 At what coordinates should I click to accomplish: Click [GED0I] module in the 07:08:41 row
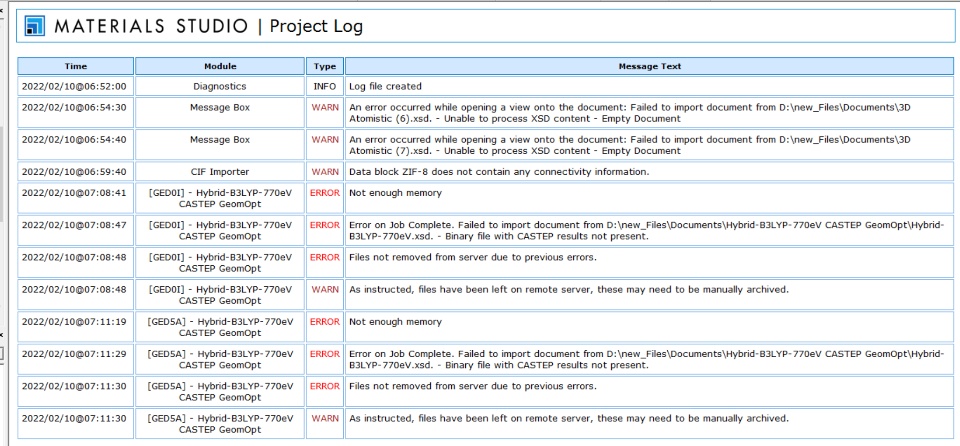(220, 198)
